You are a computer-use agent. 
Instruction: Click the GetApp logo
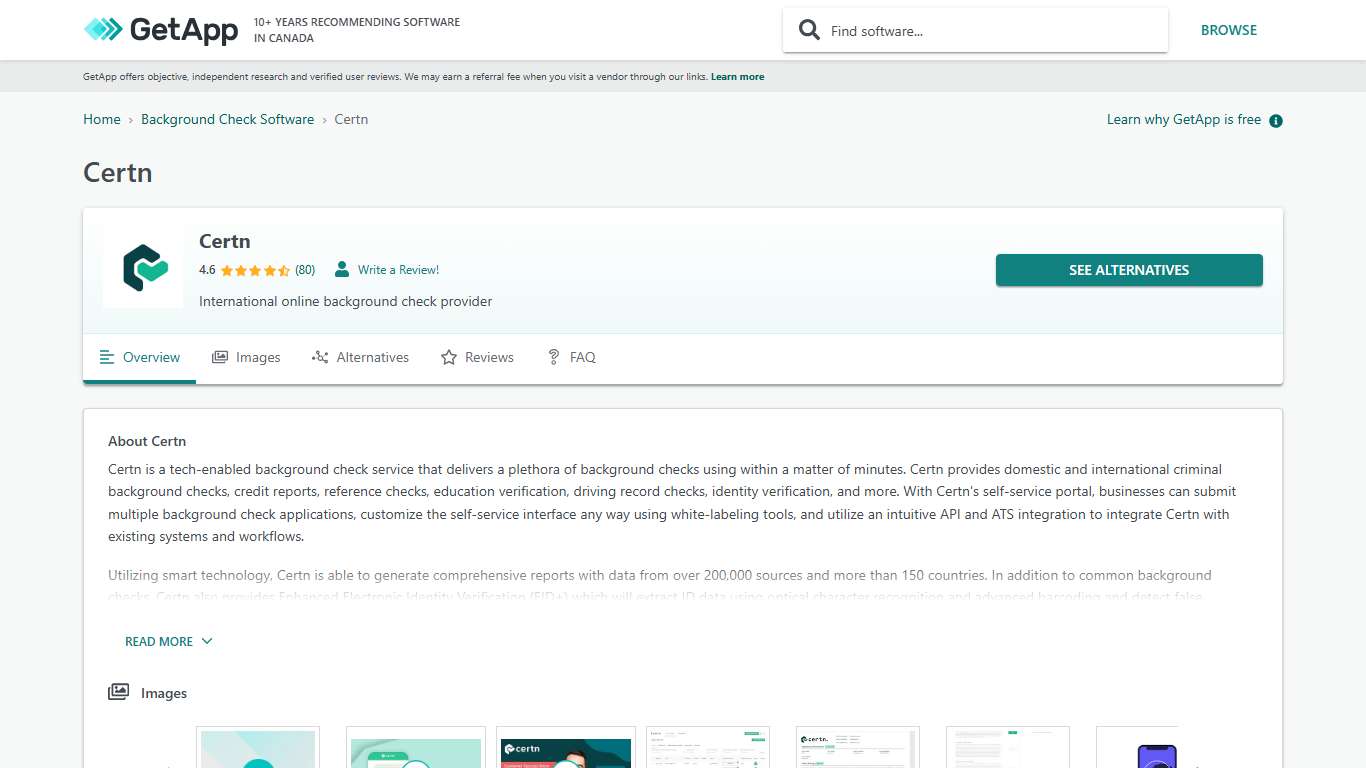pos(161,30)
